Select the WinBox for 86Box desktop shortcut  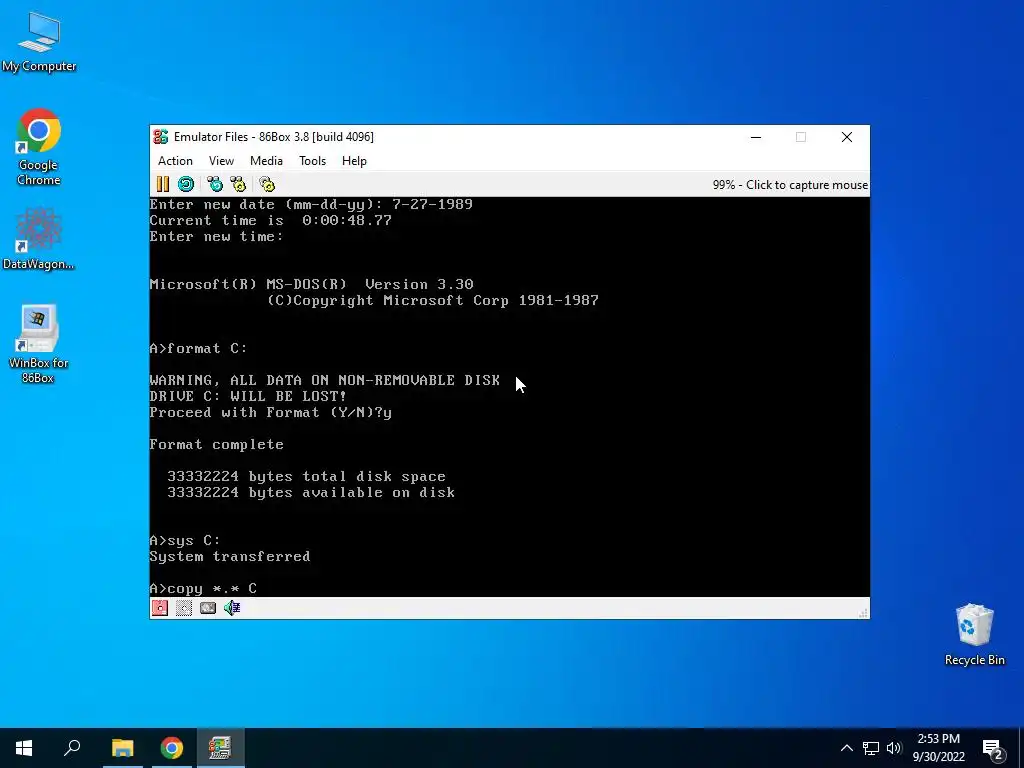pyautogui.click(x=39, y=344)
